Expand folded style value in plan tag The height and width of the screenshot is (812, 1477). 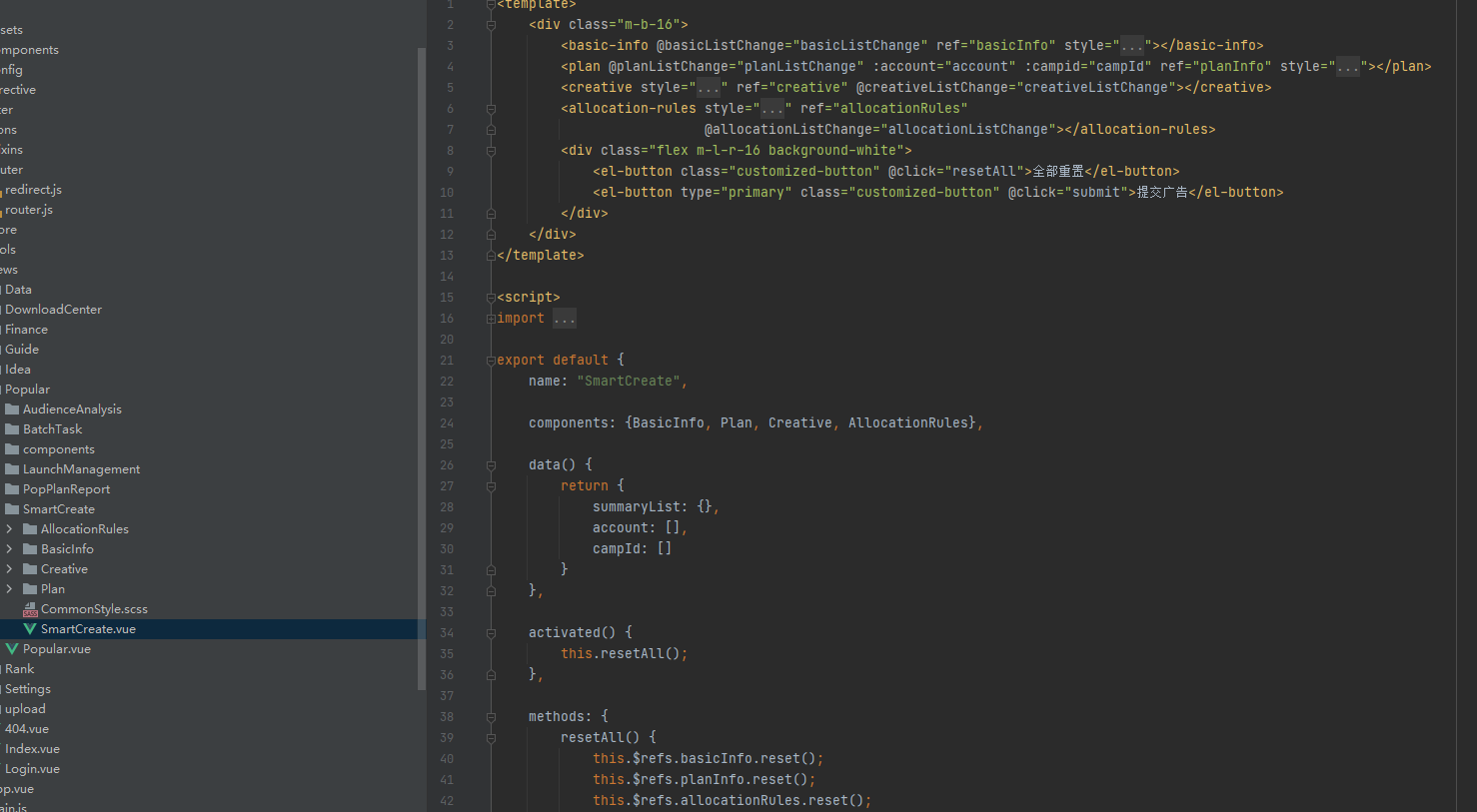coord(1348,67)
